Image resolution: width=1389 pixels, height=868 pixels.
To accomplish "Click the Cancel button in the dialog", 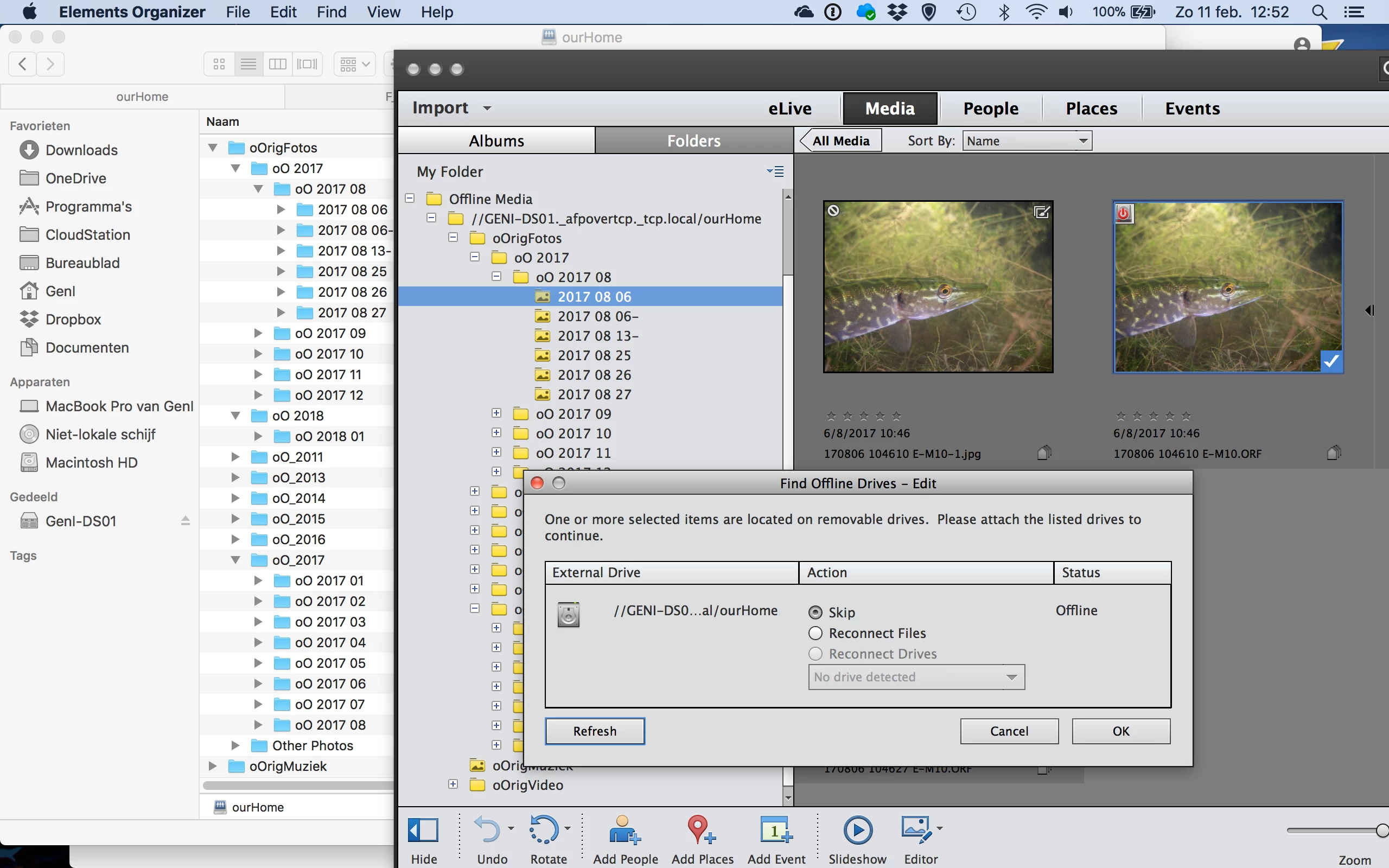I will [x=1009, y=731].
